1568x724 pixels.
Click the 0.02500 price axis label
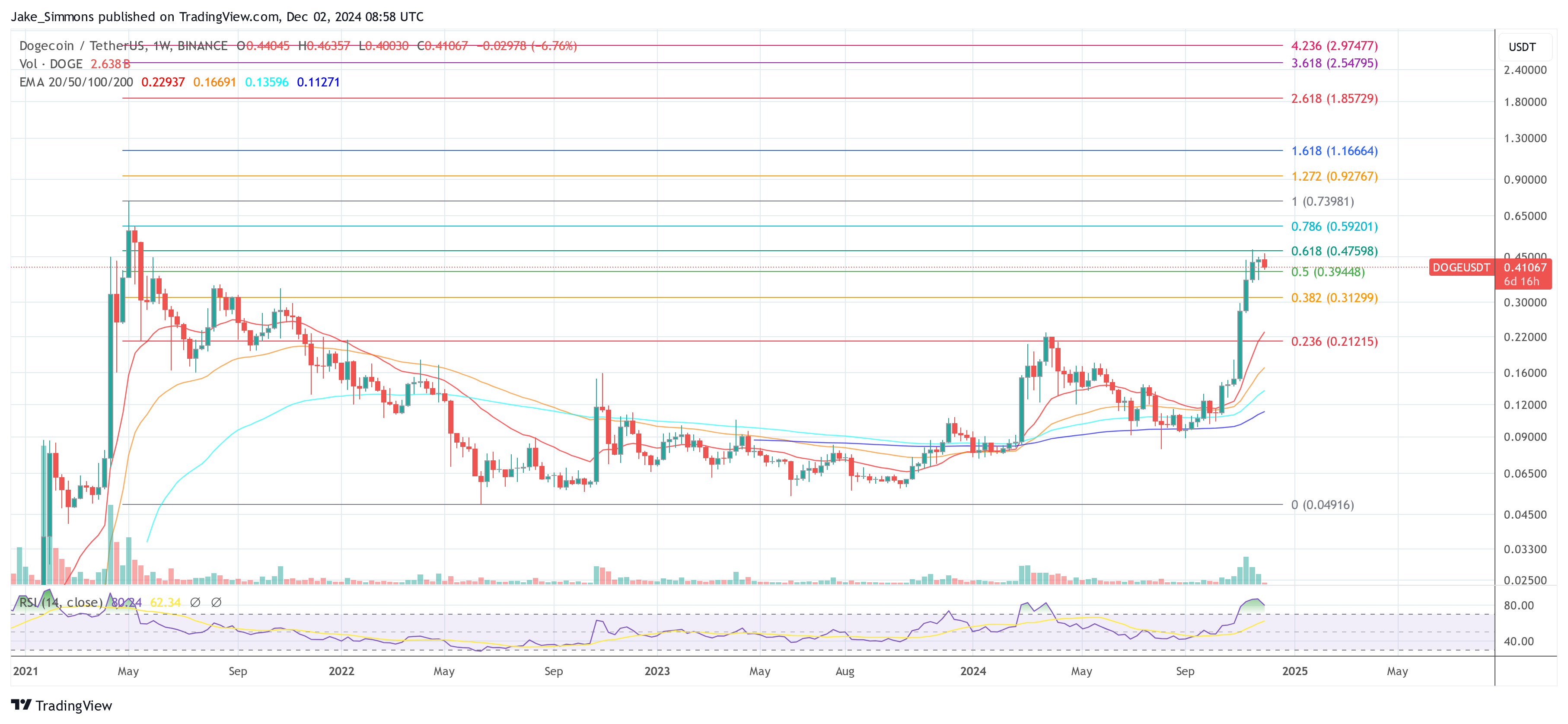point(1525,580)
